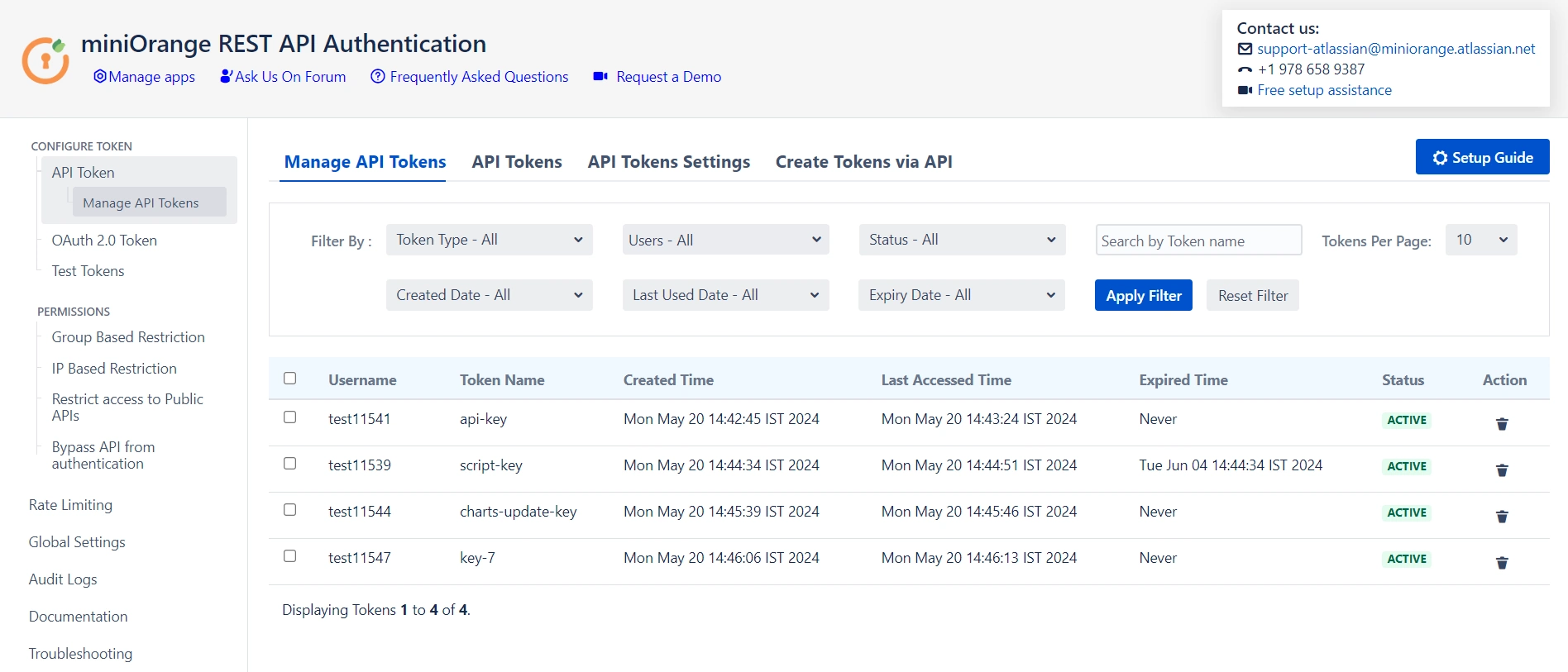Check the box for test11539 row
The width and height of the screenshot is (1568, 672).
click(289, 464)
